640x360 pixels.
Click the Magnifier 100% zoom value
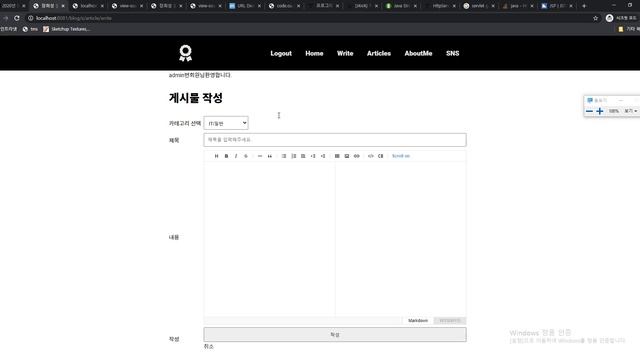coord(613,111)
